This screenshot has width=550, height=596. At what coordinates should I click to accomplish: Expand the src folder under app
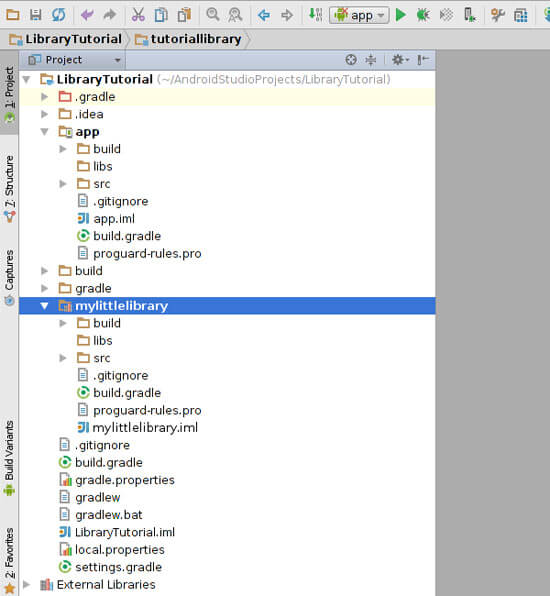click(63, 184)
